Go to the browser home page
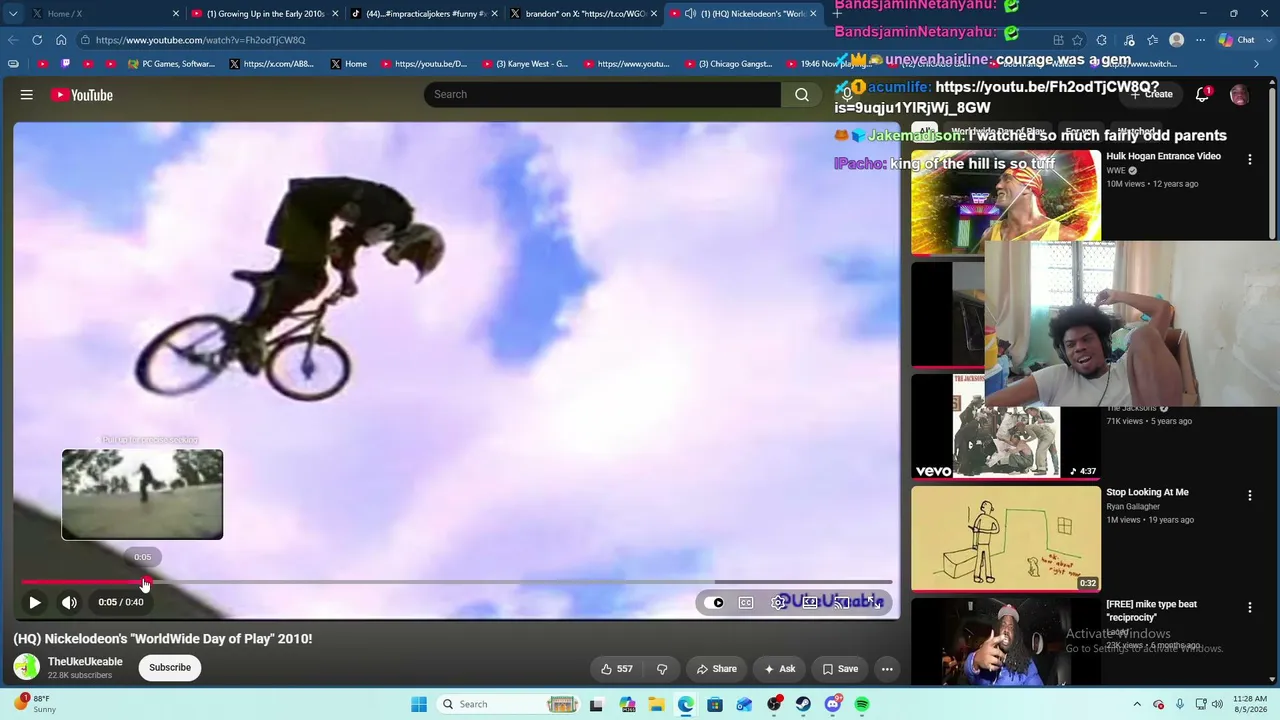 pos(61,40)
